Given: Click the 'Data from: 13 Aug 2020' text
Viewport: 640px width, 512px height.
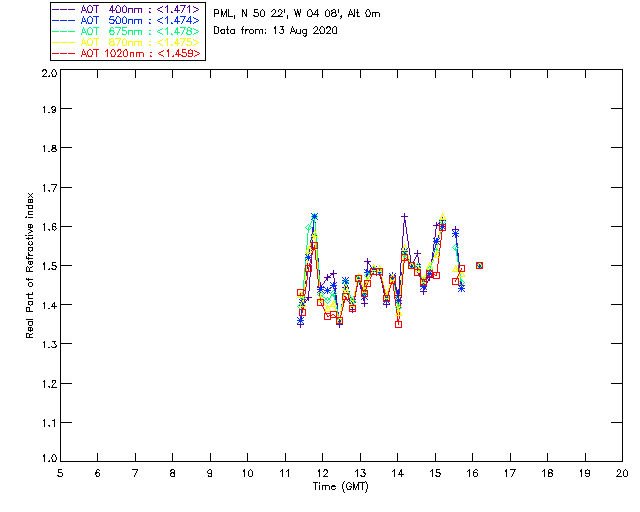Looking at the screenshot, I should click(276, 31).
